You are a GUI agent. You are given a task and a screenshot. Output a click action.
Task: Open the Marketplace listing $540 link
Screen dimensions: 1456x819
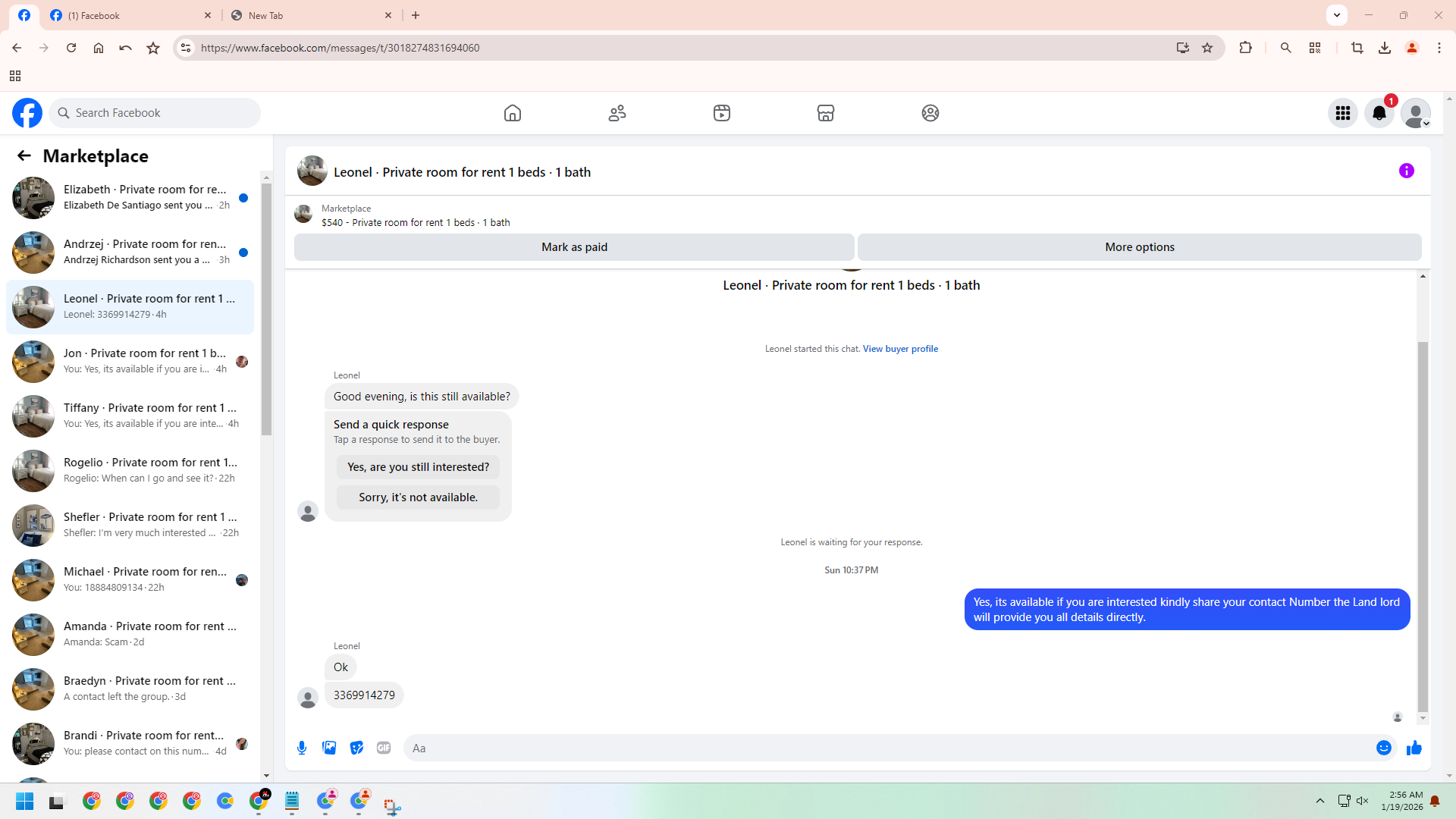[x=416, y=222]
